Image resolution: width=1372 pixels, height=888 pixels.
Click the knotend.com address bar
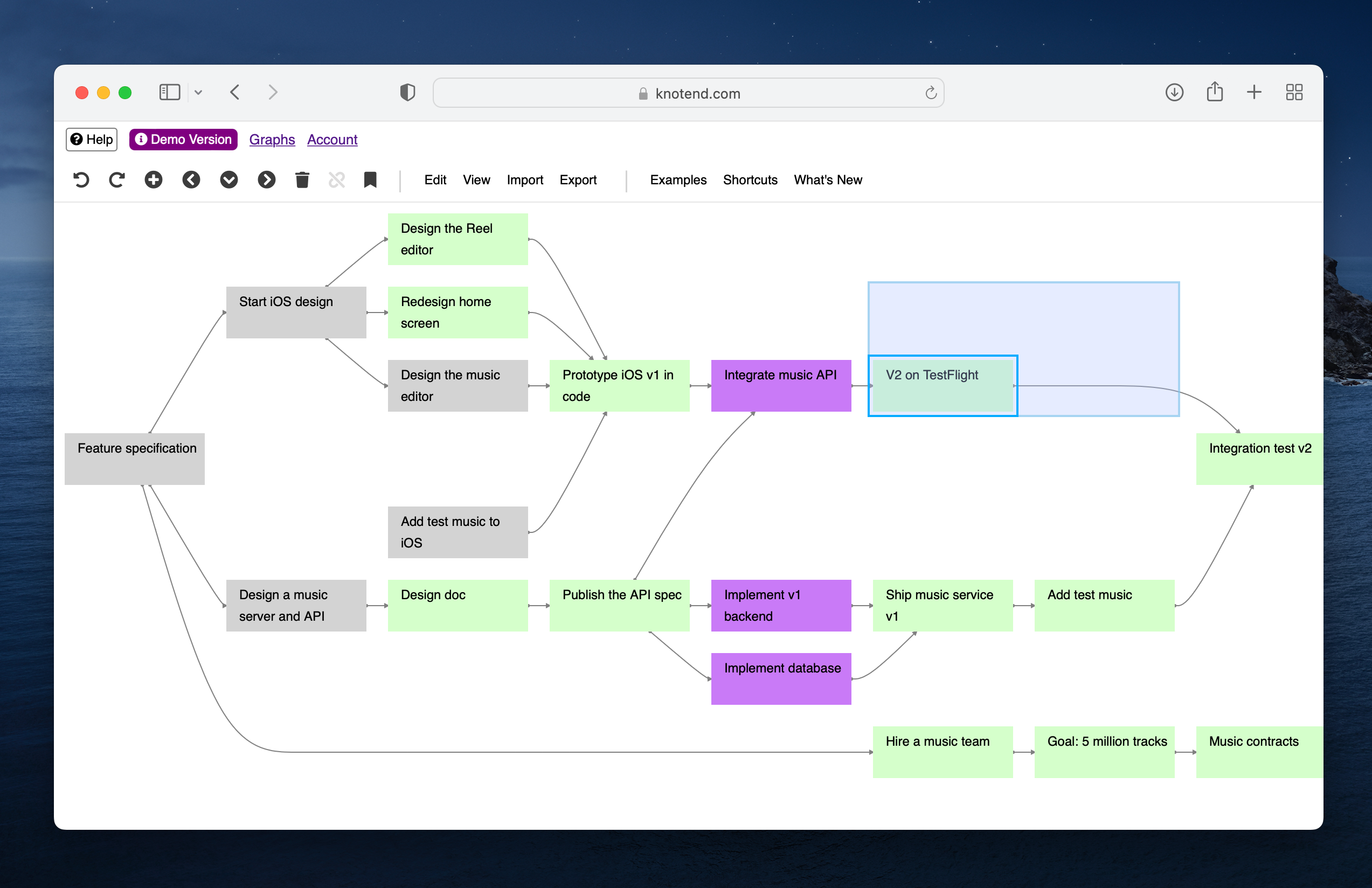click(x=688, y=93)
